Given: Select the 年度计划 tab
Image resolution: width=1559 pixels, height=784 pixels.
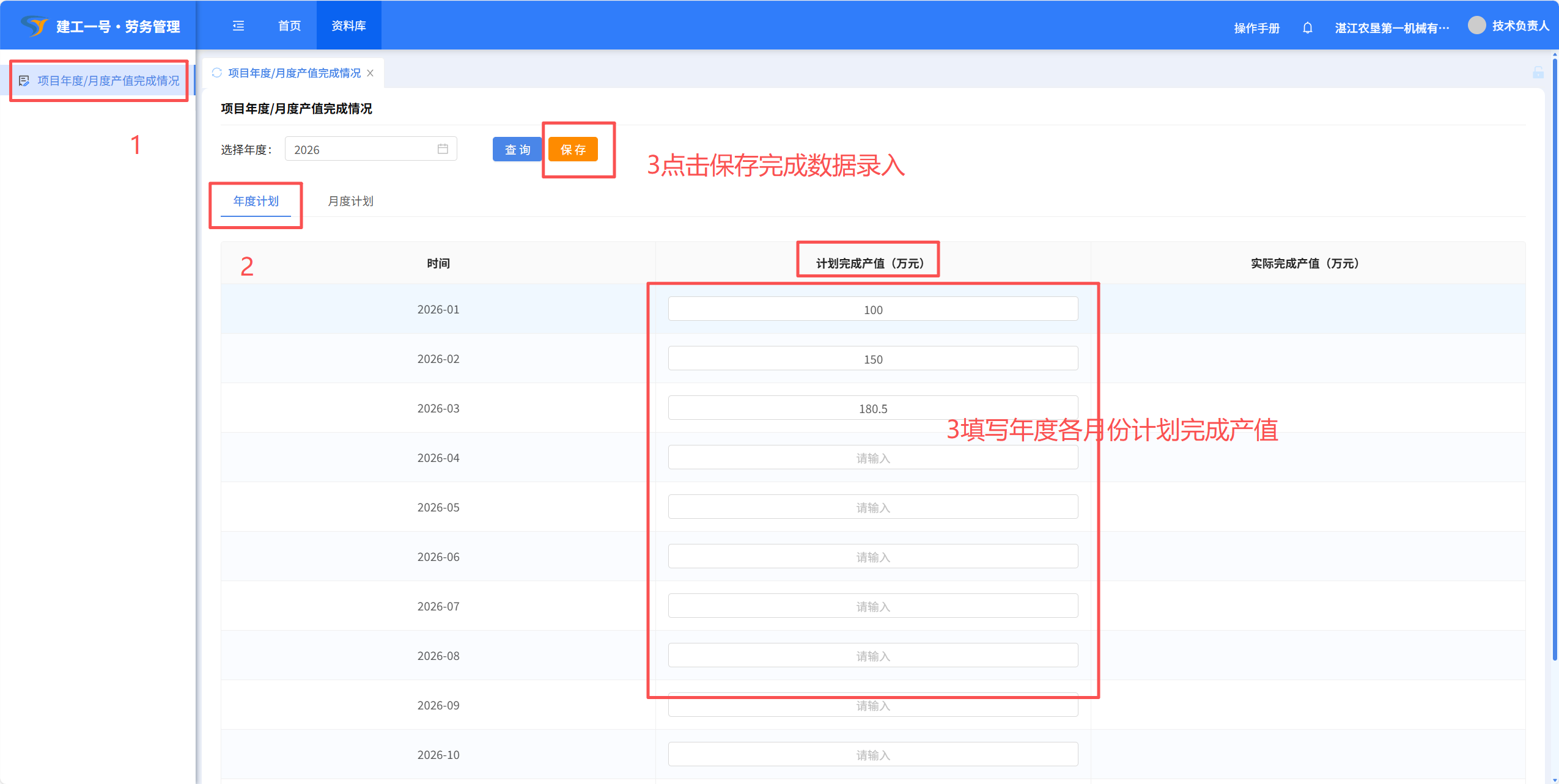Looking at the screenshot, I should pos(256,201).
